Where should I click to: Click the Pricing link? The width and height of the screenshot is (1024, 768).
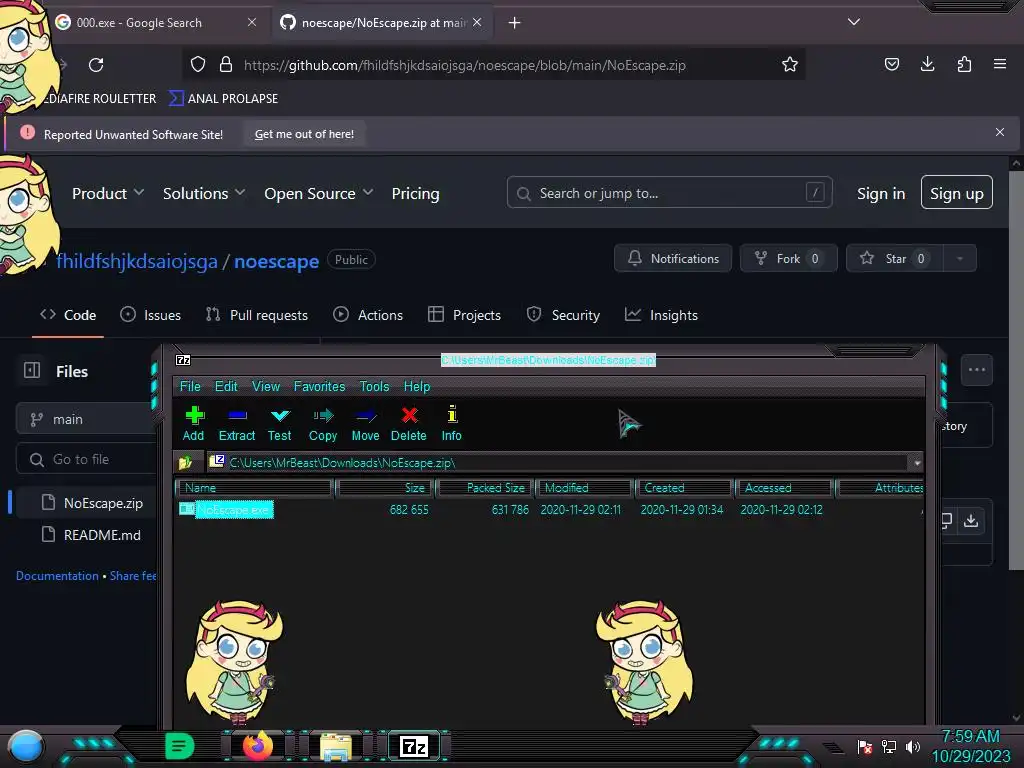coord(415,193)
